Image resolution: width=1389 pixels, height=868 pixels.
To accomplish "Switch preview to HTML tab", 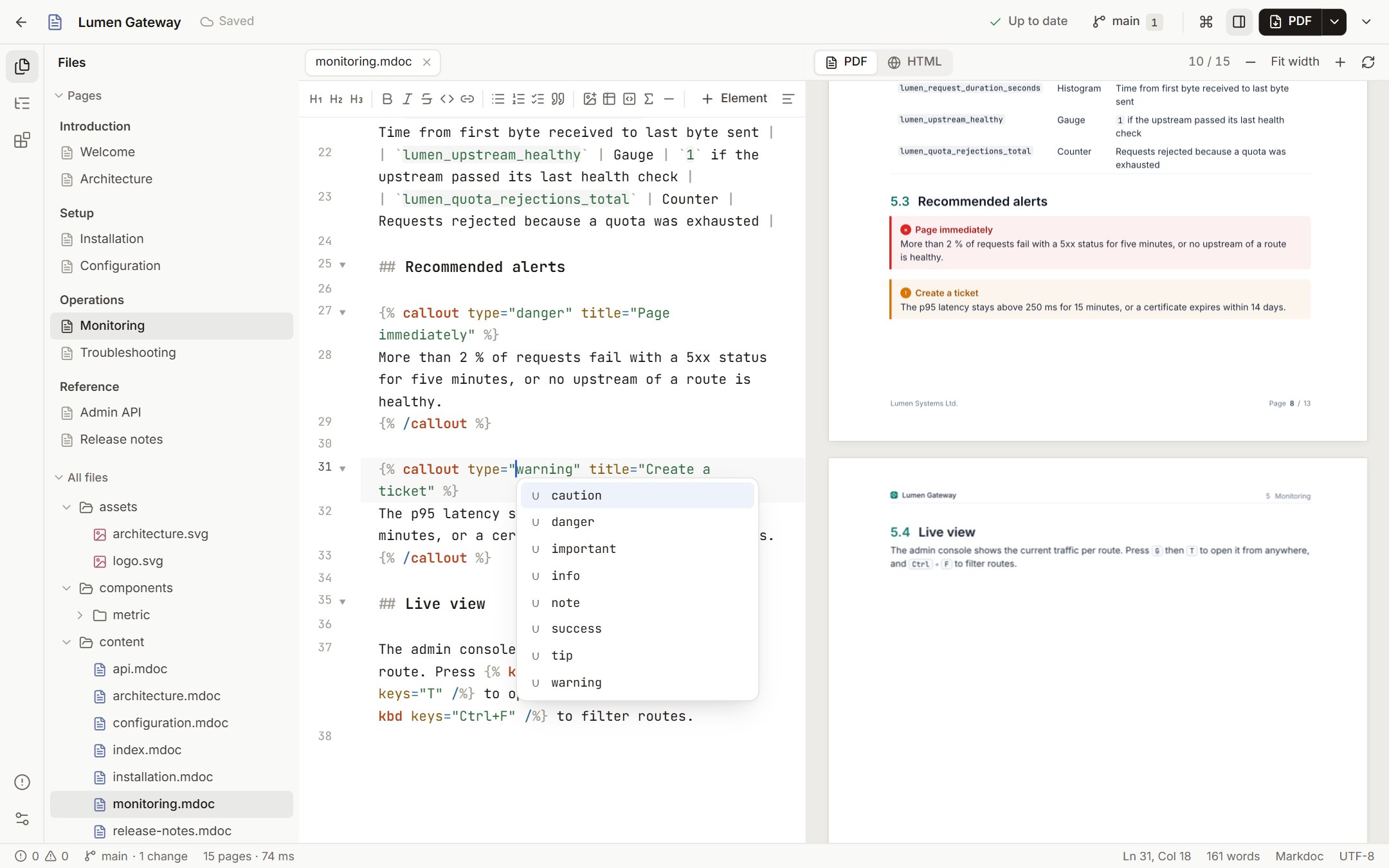I will pos(914,62).
